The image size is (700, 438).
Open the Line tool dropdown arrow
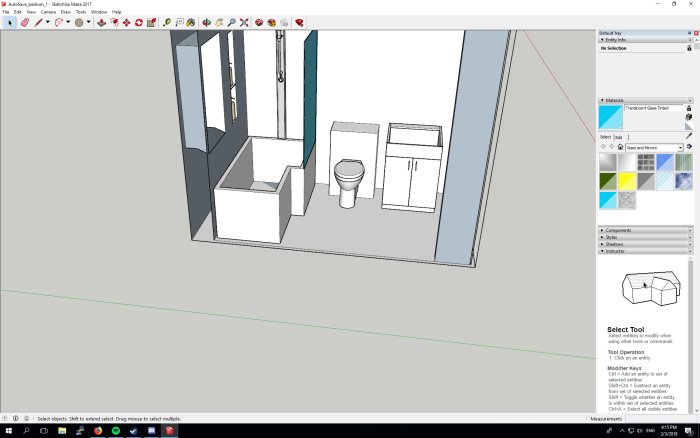(x=47, y=22)
